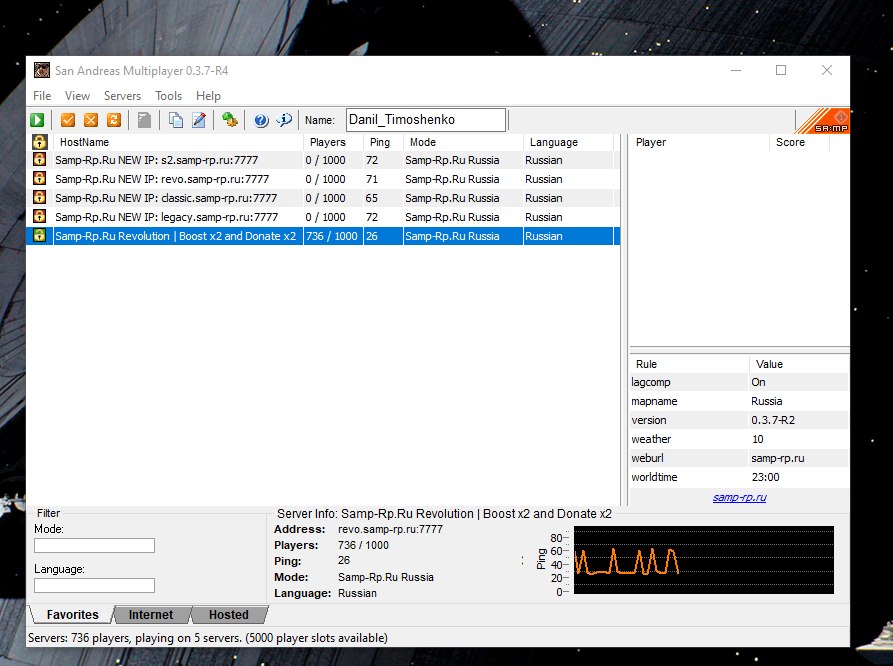Switch to the Favorites tab
The height and width of the screenshot is (666, 893).
[x=72, y=615]
